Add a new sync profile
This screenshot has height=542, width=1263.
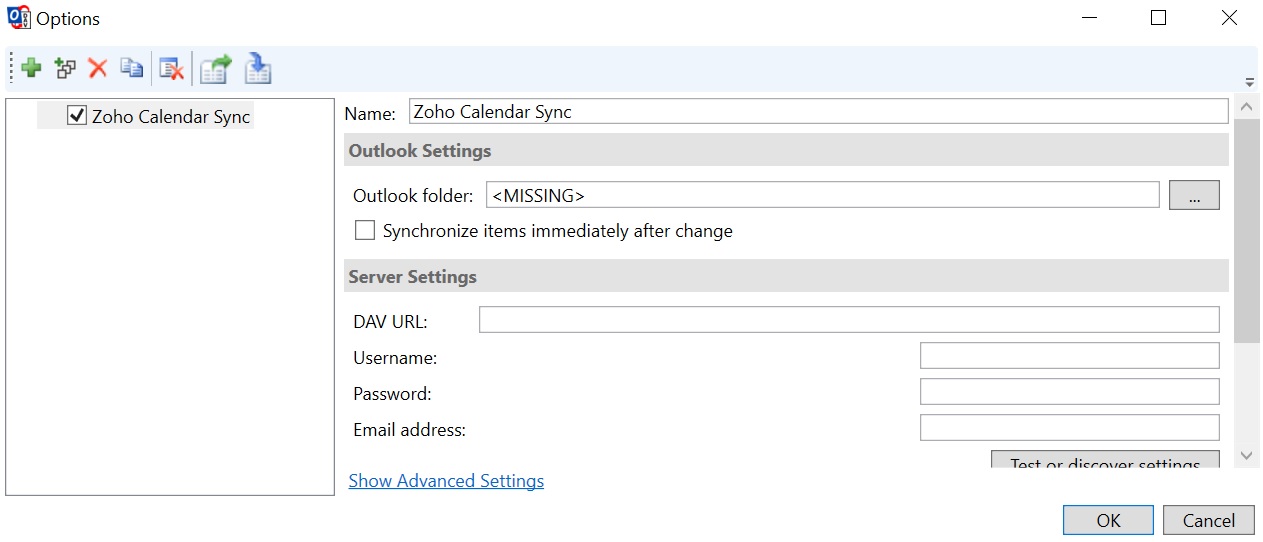[x=32, y=68]
